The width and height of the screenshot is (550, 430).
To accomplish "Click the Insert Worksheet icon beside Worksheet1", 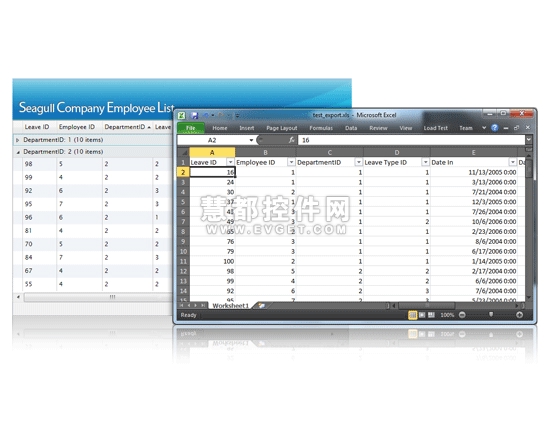I will tap(262, 306).
